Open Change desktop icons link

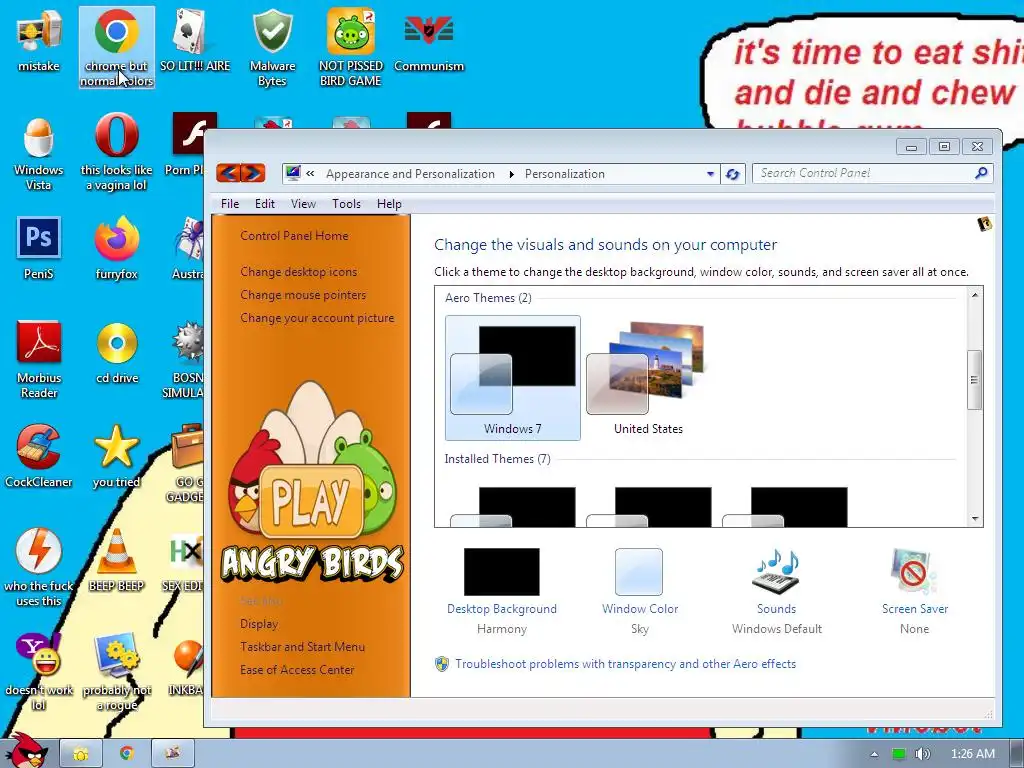click(x=298, y=272)
